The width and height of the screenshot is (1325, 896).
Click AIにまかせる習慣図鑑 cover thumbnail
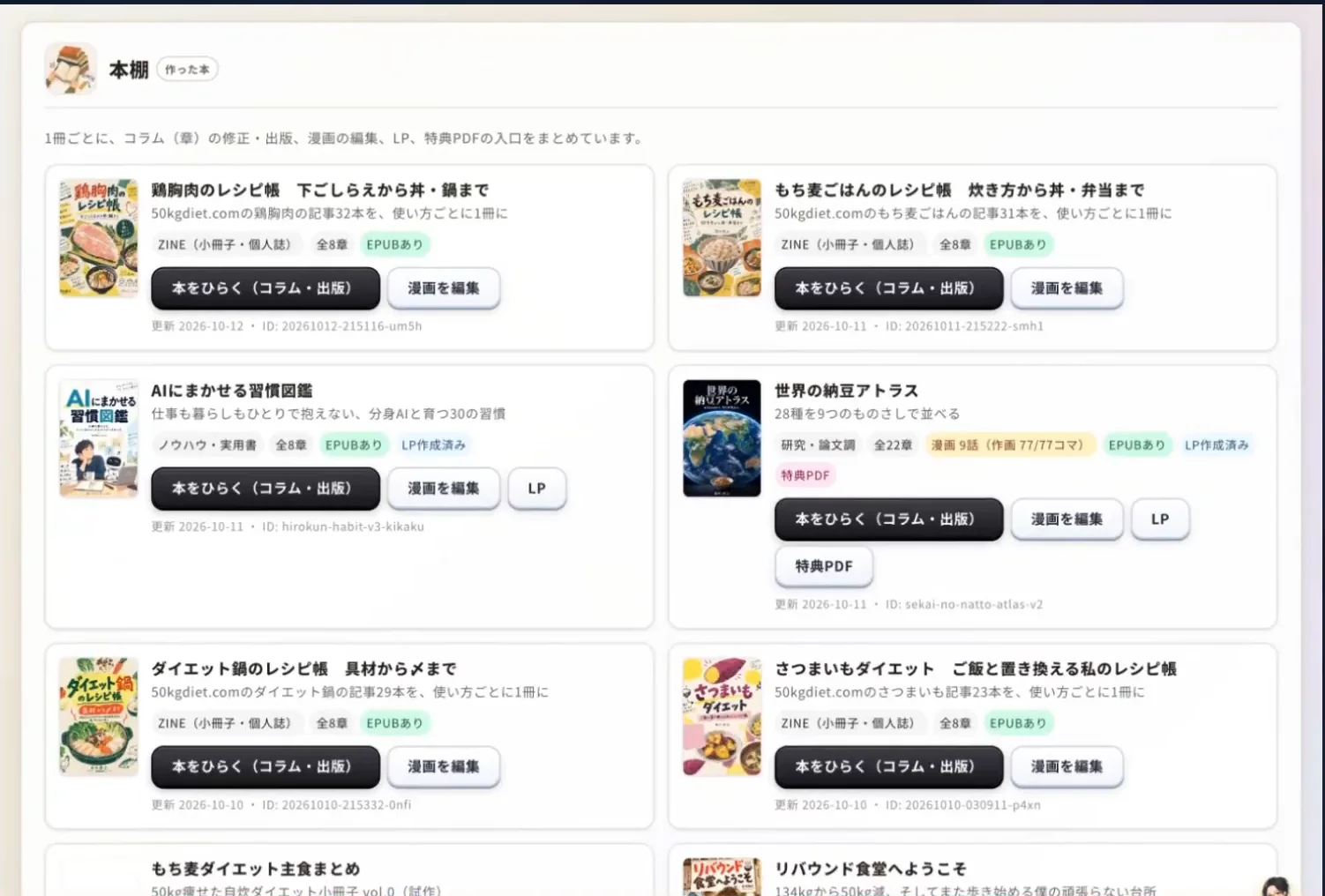pos(99,438)
